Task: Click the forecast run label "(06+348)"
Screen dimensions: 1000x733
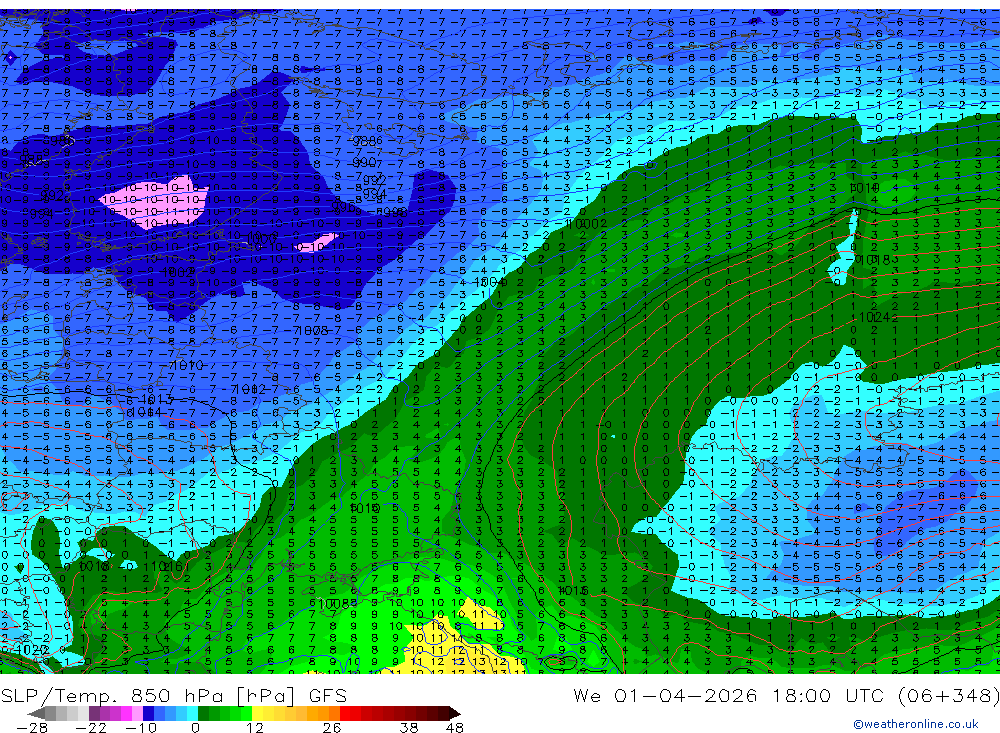Action: click(949, 695)
